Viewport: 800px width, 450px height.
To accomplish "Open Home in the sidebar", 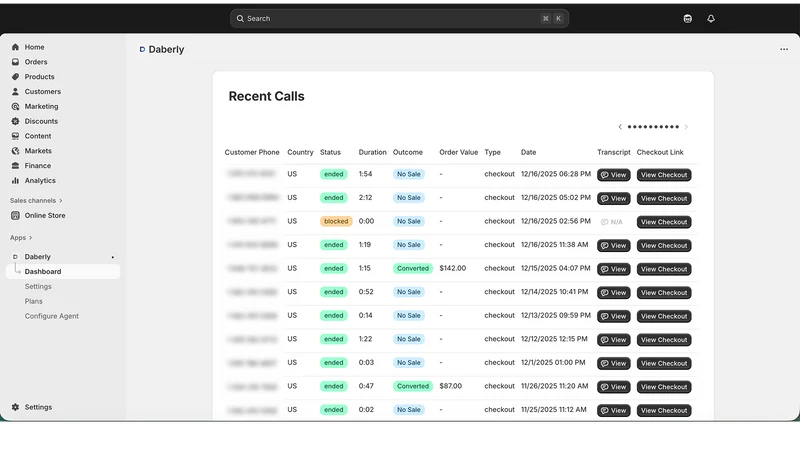I will coord(34,47).
